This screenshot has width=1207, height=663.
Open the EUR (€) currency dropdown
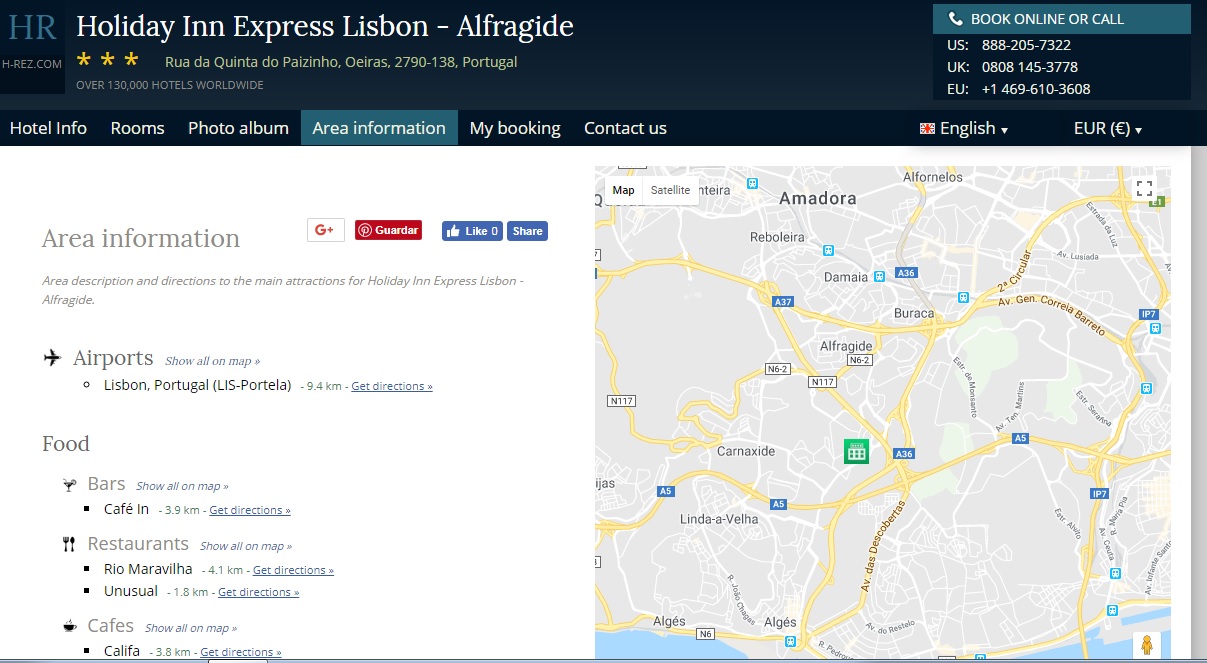(x=1107, y=128)
